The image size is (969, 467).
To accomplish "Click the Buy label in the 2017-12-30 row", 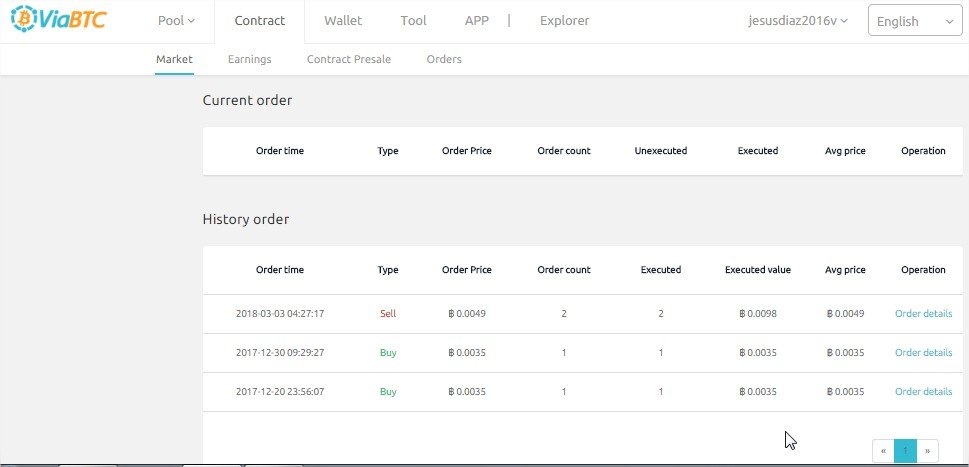I will 388,353.
